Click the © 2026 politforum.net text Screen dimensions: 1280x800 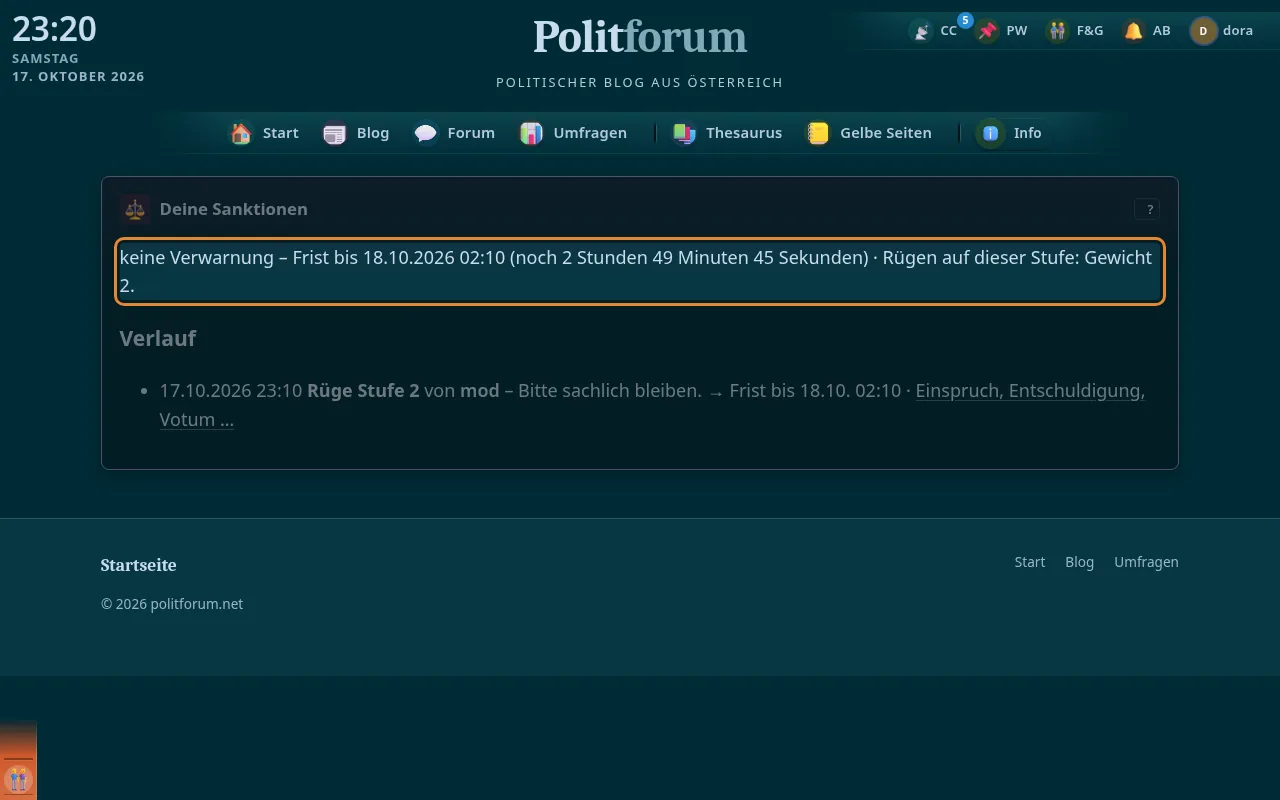(172, 604)
